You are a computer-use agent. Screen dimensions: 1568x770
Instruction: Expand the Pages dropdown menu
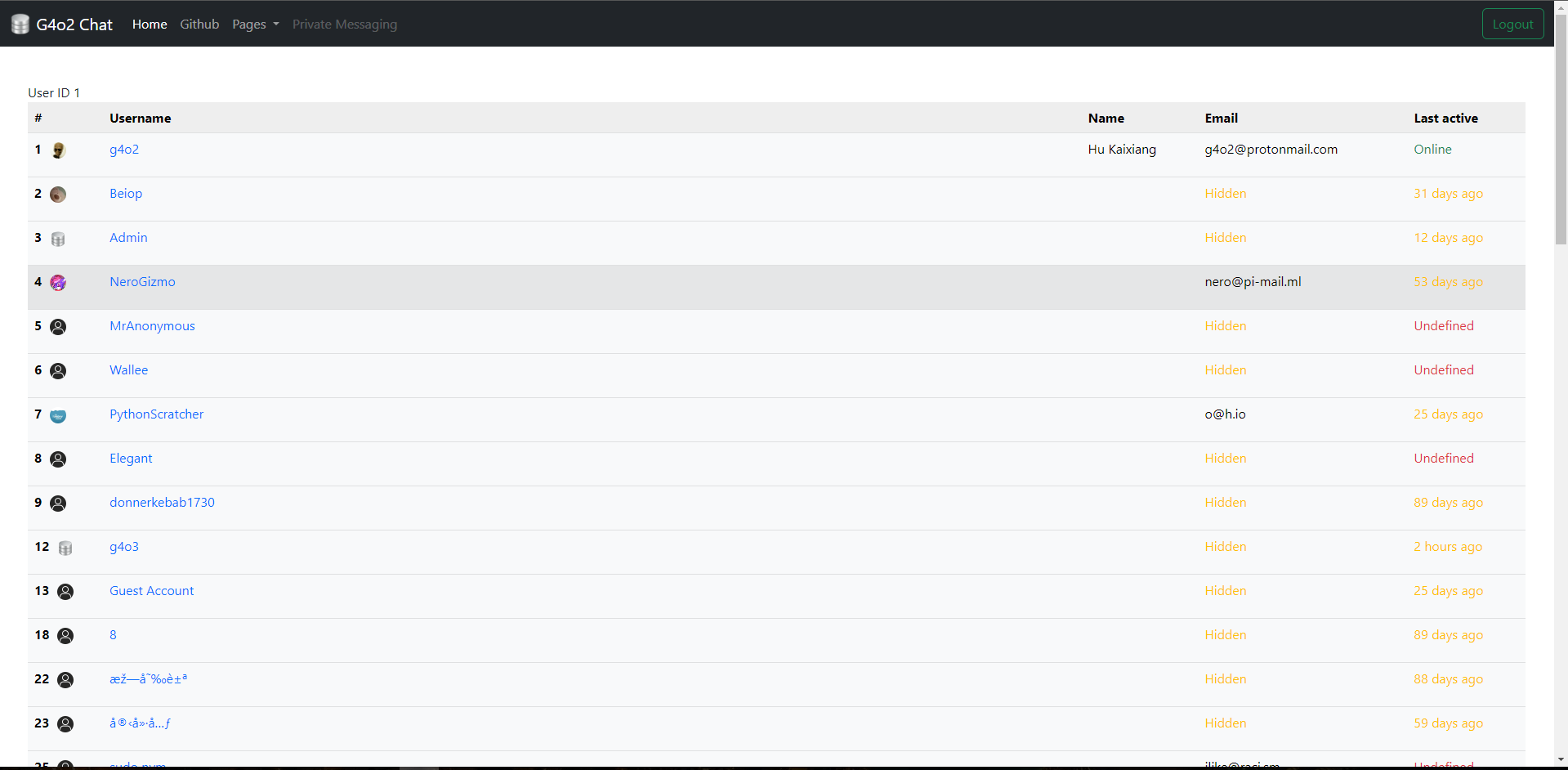click(x=255, y=25)
